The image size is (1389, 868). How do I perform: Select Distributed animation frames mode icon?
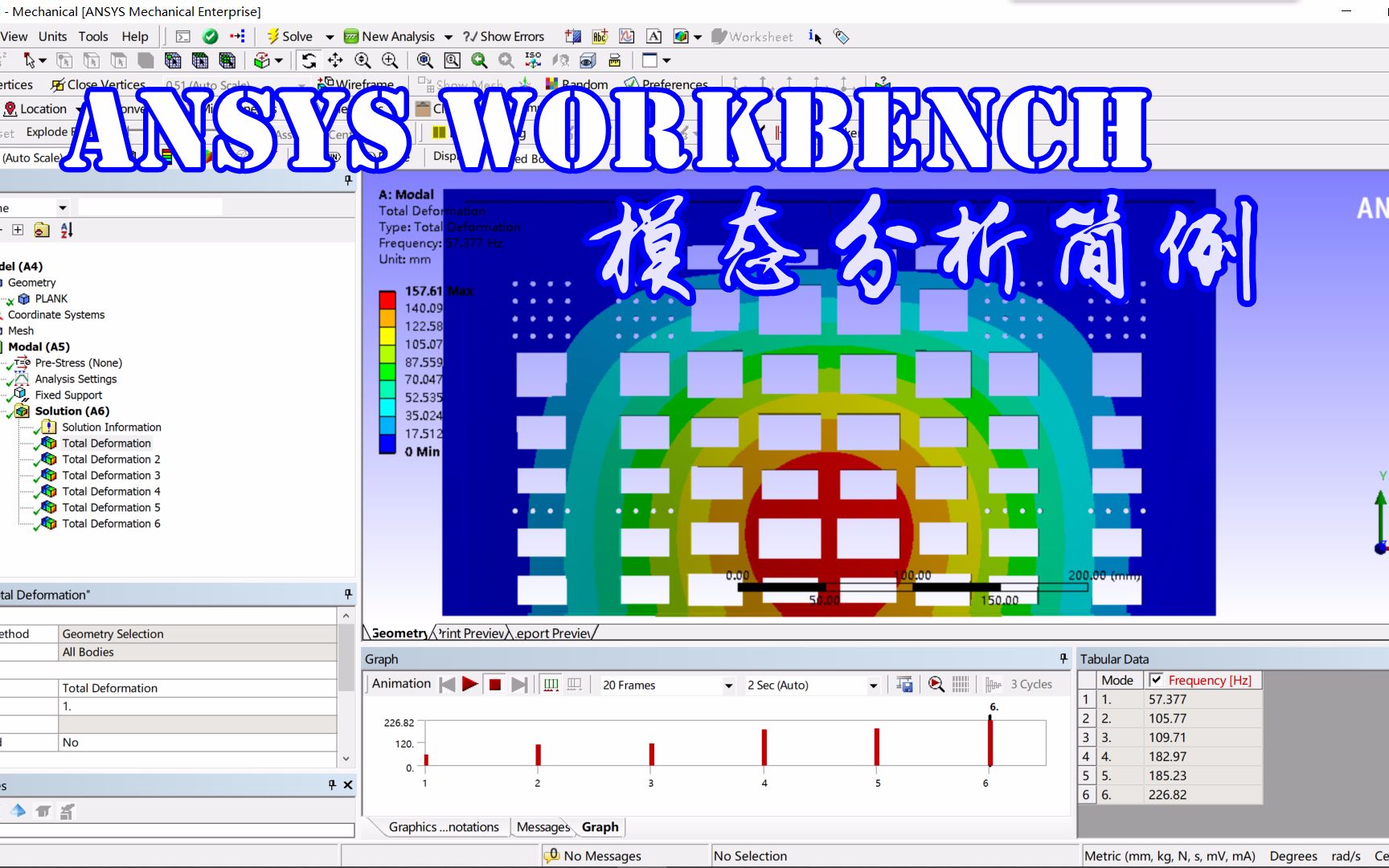(x=551, y=685)
